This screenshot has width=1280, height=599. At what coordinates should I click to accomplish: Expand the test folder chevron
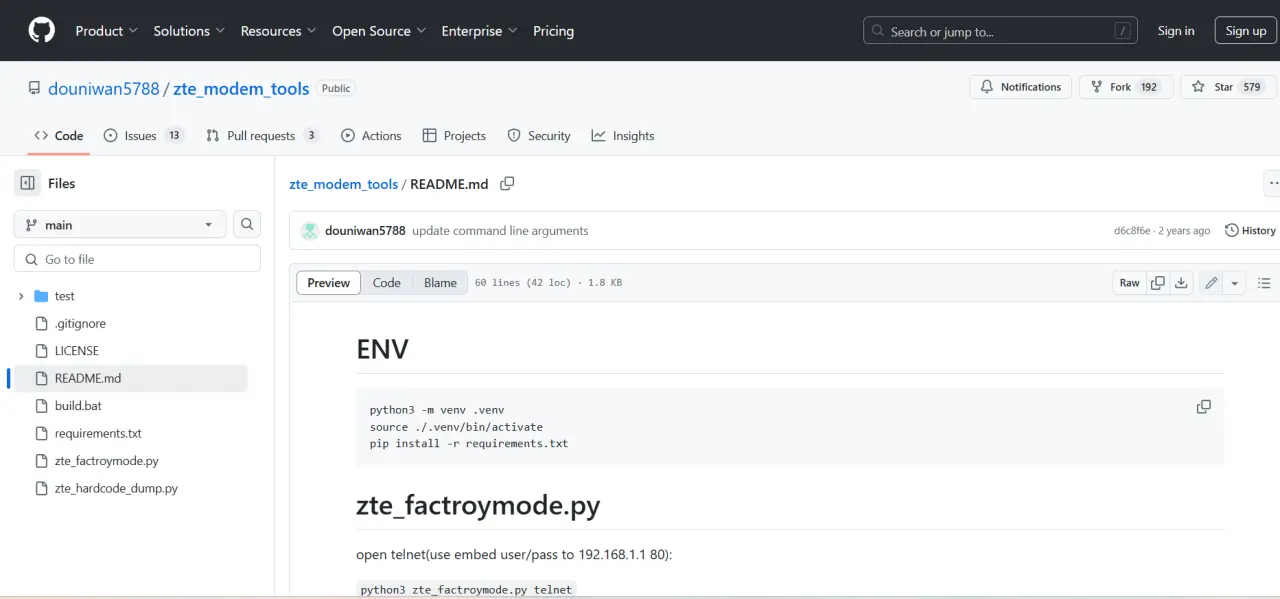tap(21, 296)
